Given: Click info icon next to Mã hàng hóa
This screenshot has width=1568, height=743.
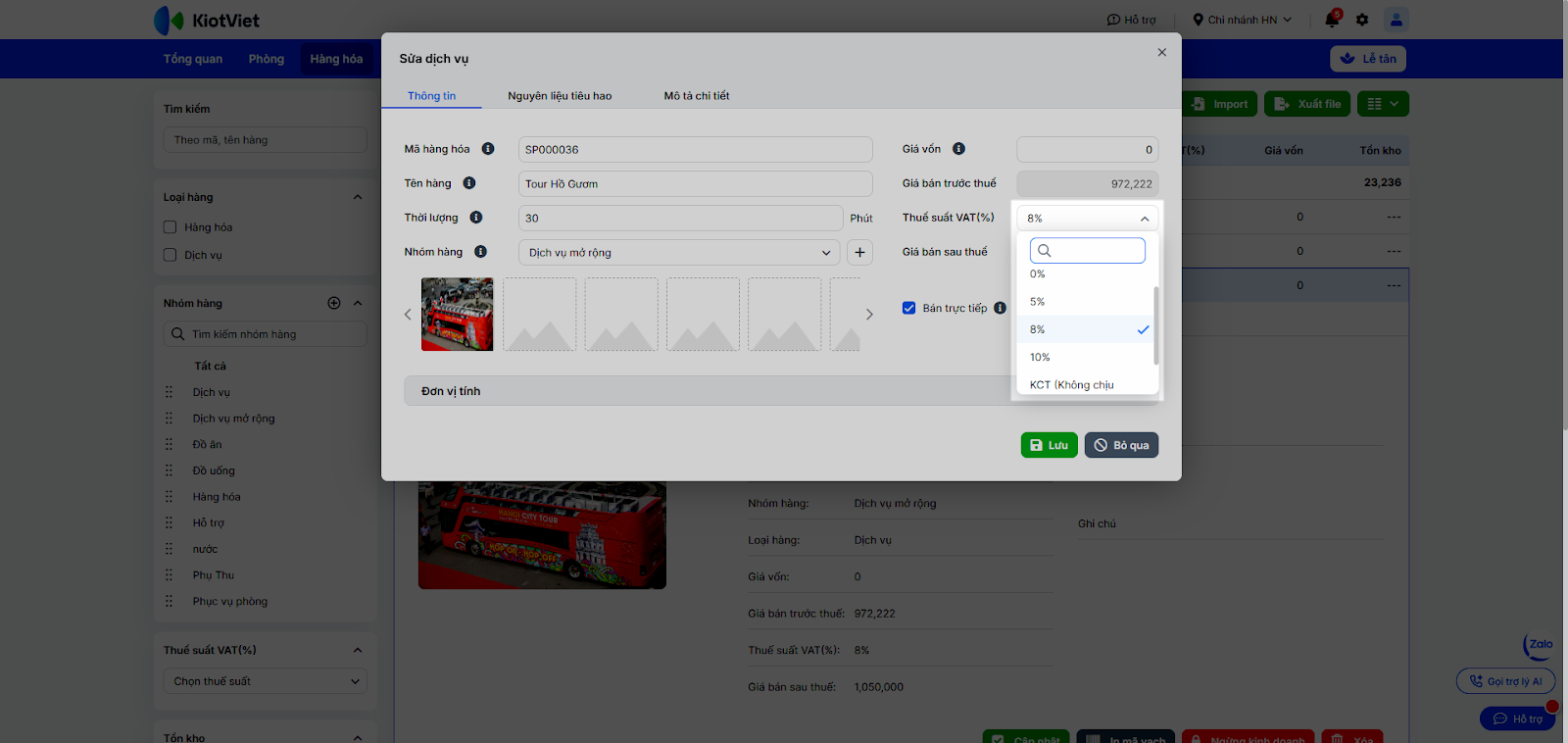Looking at the screenshot, I should click(488, 149).
